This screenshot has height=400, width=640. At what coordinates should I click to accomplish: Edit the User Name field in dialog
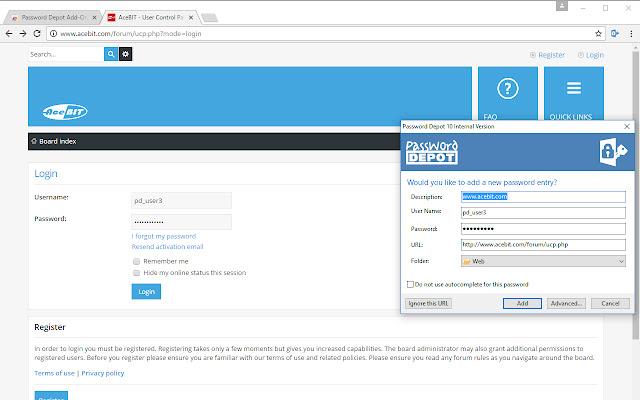click(x=543, y=213)
